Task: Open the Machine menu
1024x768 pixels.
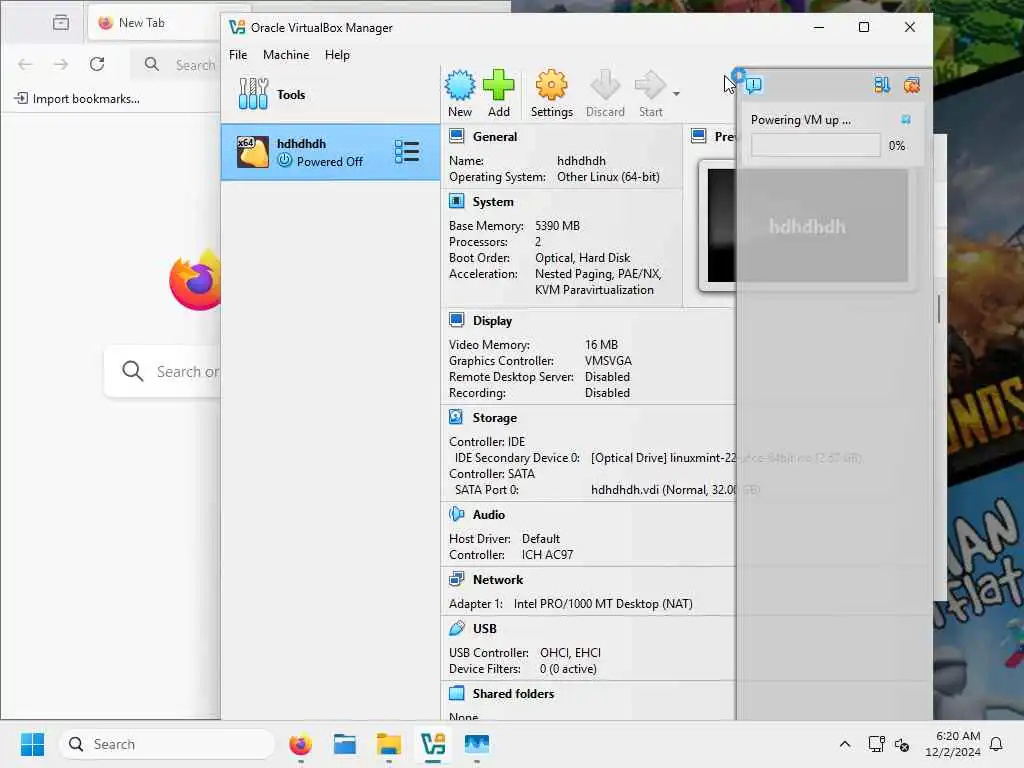Action: point(286,55)
